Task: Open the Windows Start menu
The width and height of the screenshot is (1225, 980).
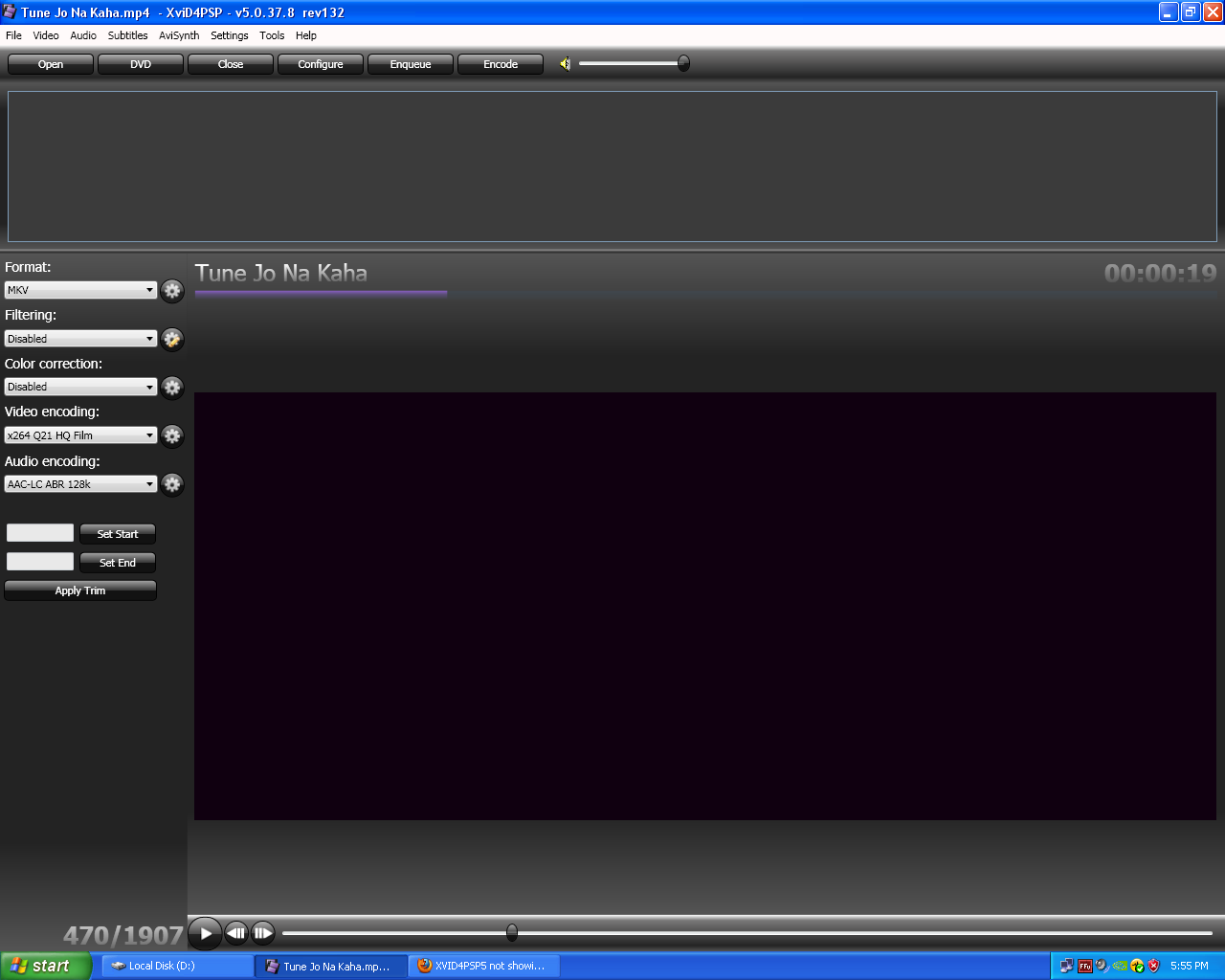Action: pos(46,966)
